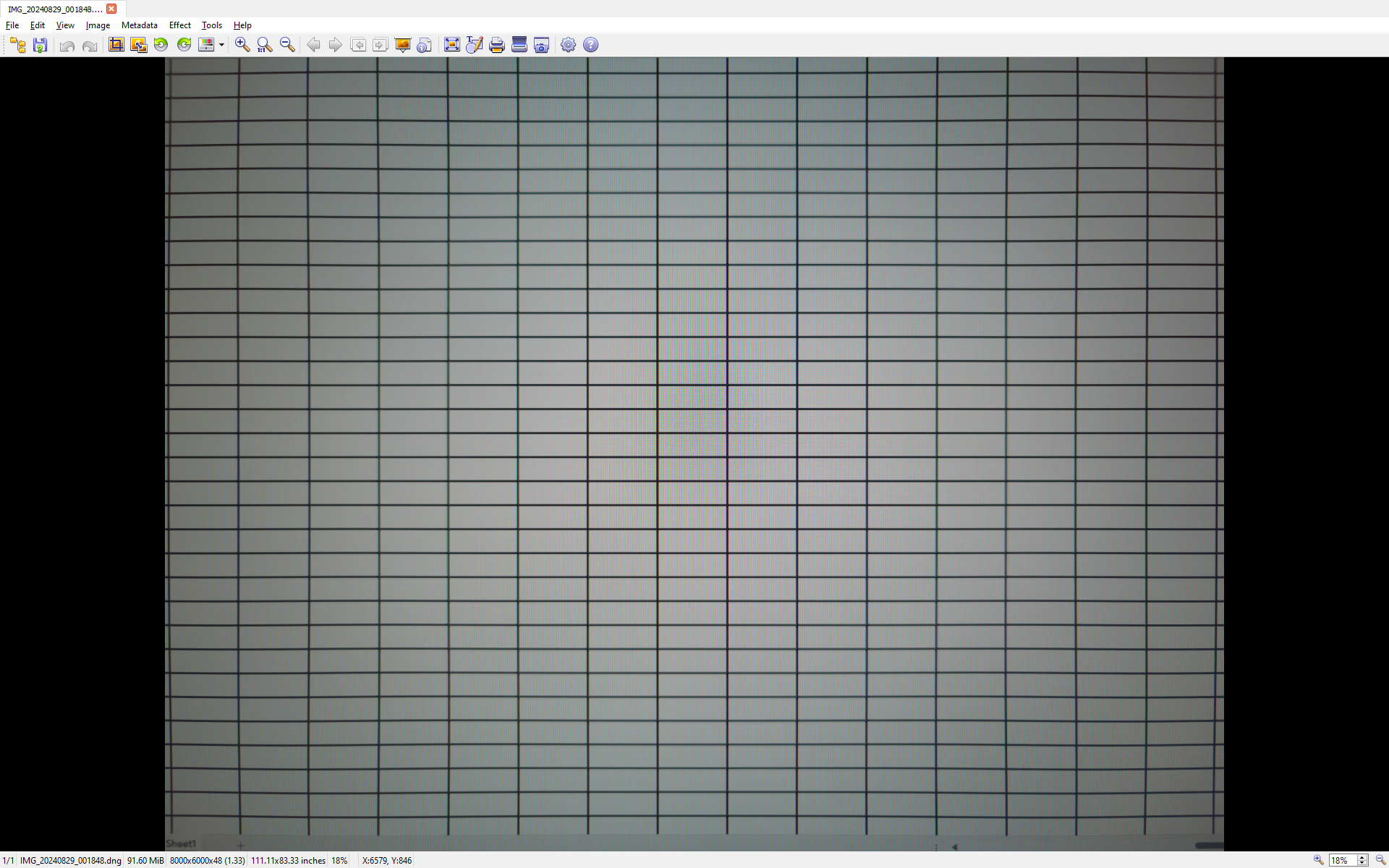Click the Help question mark icon
1389x868 pixels.
click(x=591, y=45)
